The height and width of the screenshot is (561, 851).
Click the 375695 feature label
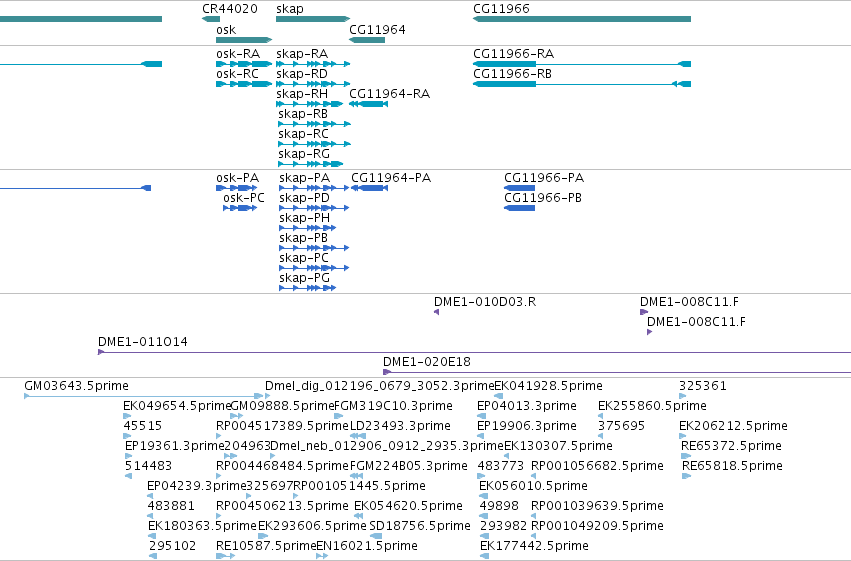tap(621, 426)
